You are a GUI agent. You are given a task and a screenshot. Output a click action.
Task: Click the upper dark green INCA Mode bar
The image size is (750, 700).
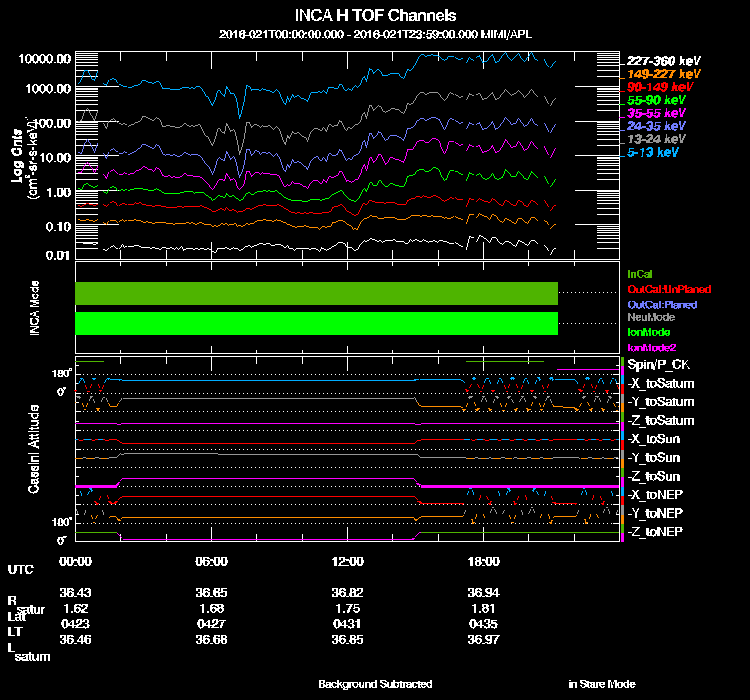tap(316, 293)
